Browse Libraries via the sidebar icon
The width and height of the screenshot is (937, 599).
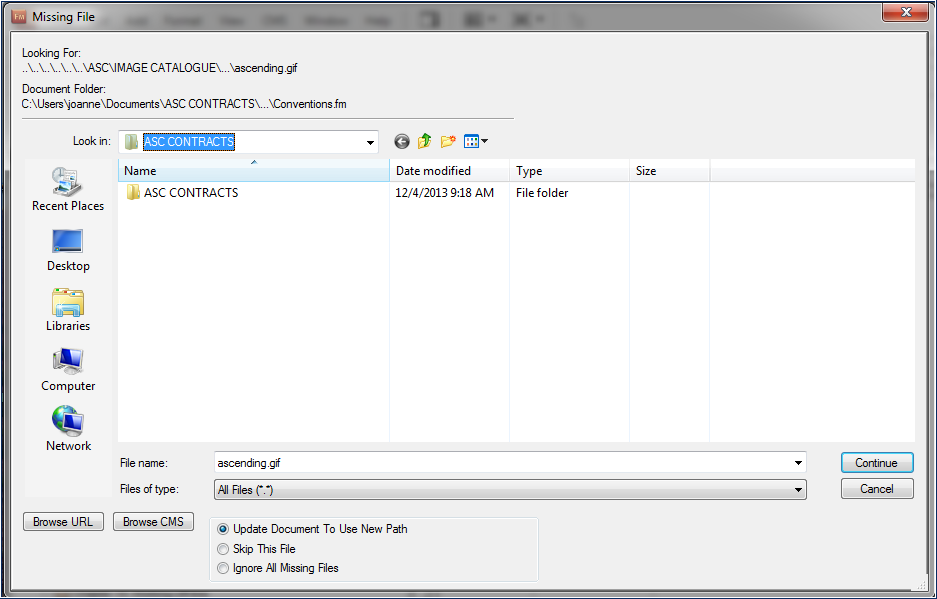[67, 309]
